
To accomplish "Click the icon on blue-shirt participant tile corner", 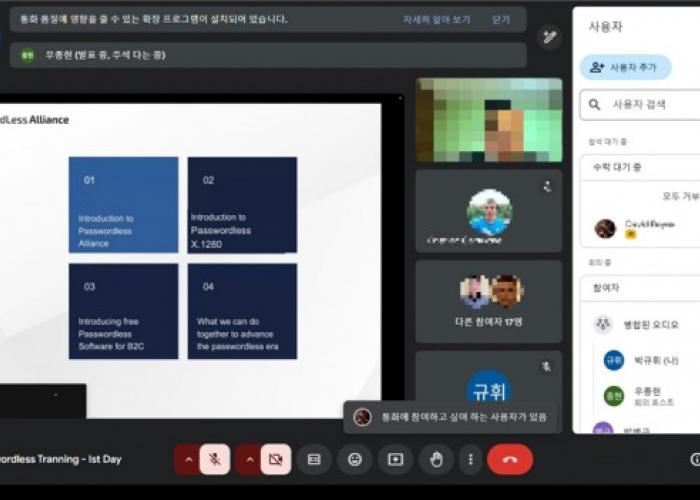I will (547, 186).
